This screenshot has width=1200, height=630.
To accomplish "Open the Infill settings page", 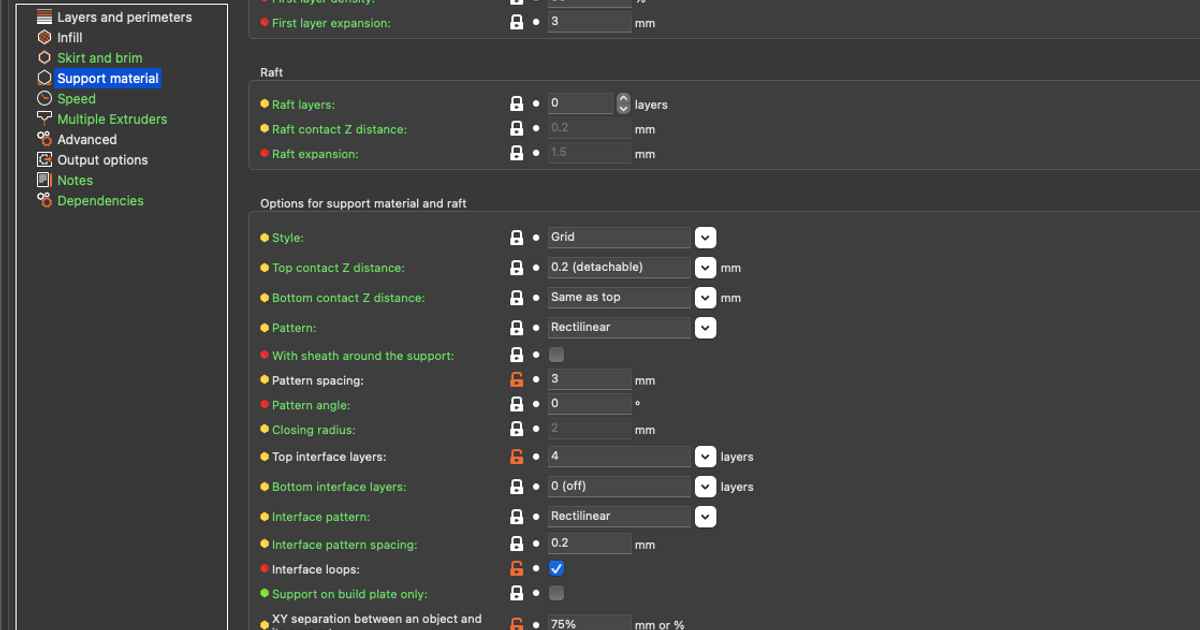I will pos(70,37).
